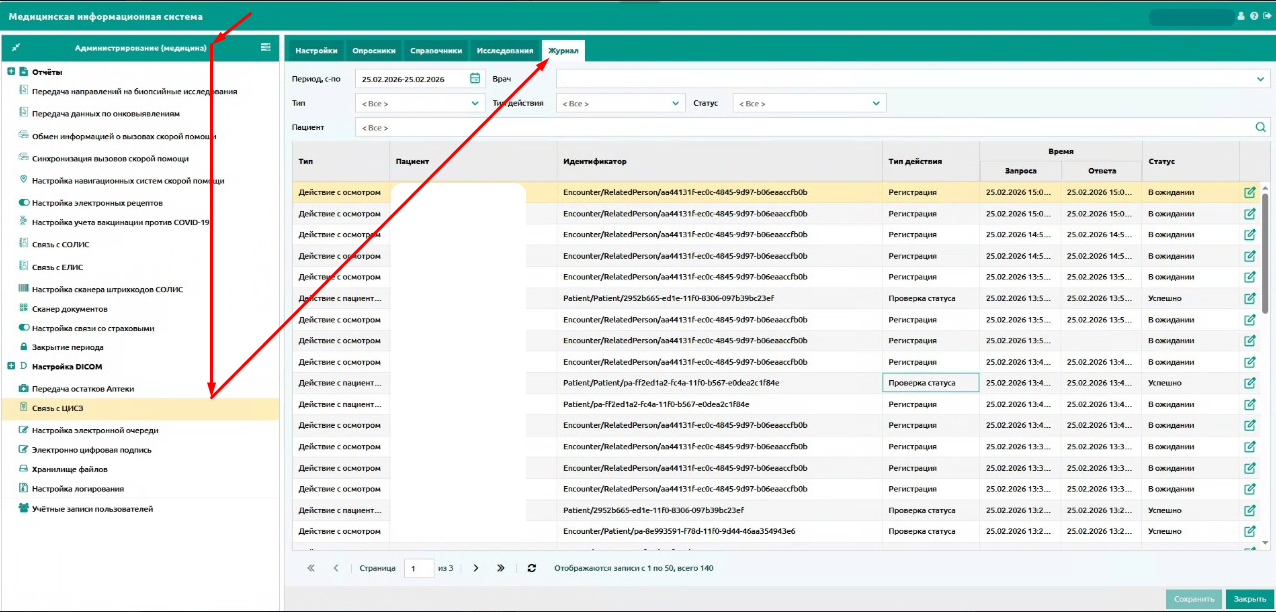Expand the Врач dropdown list
1276x612 pixels.
click(1260, 78)
